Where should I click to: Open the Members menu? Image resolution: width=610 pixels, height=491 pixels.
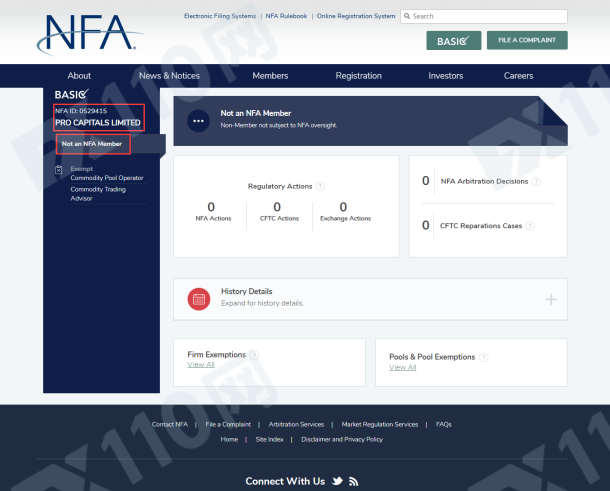pos(270,76)
